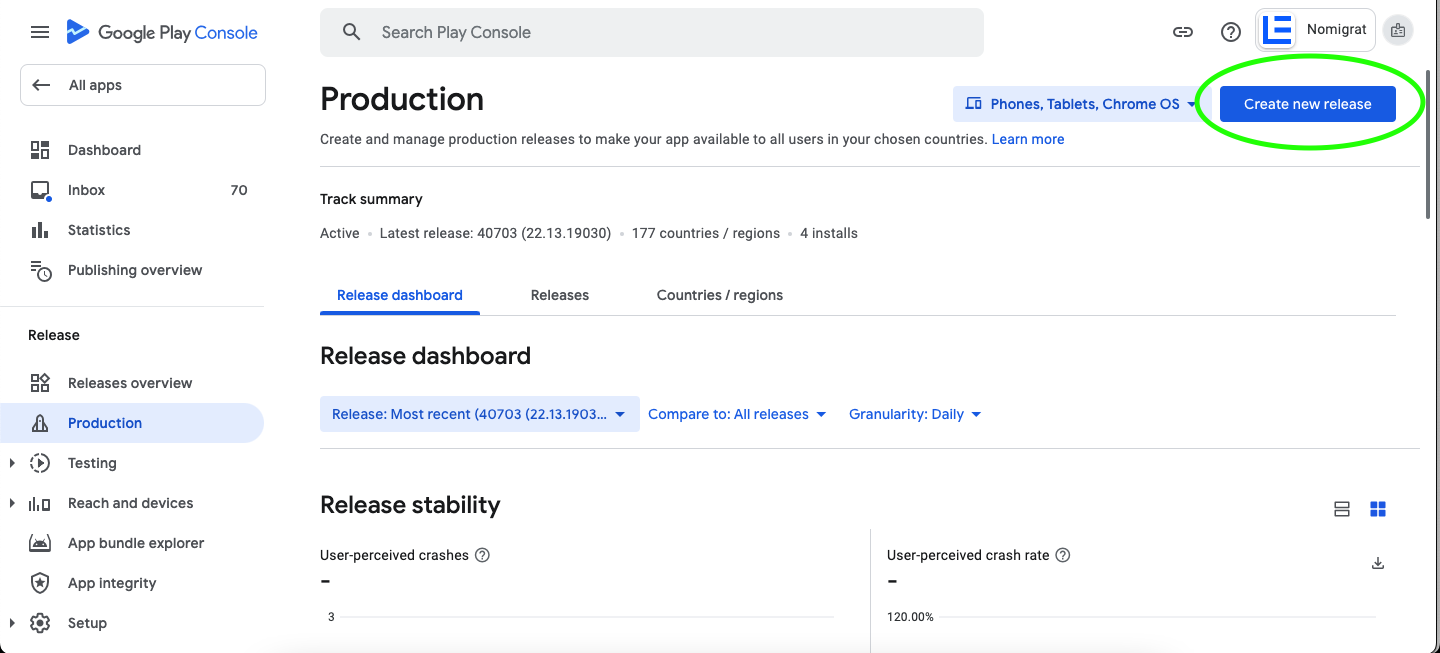Show info for User-perceived crashes

(482, 555)
